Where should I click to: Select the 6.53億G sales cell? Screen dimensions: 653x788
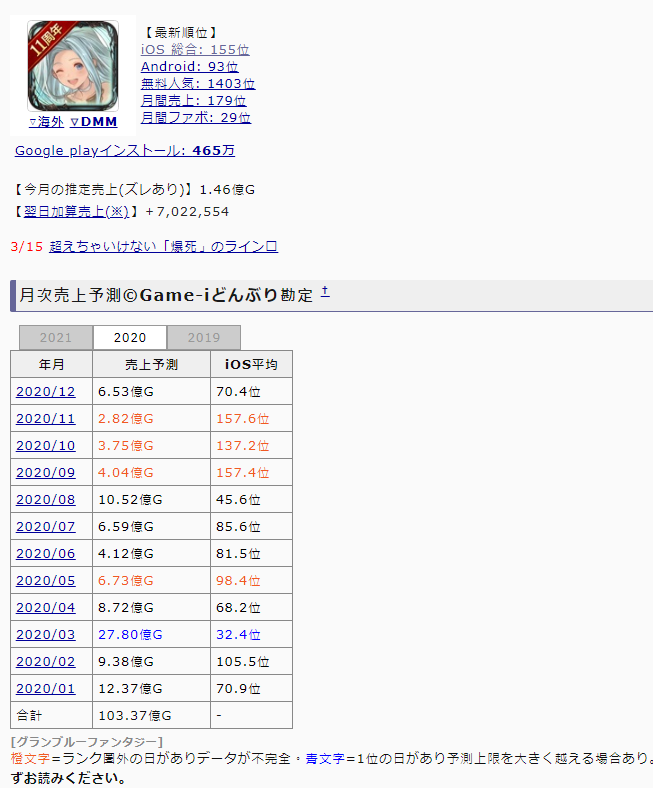(x=151, y=391)
